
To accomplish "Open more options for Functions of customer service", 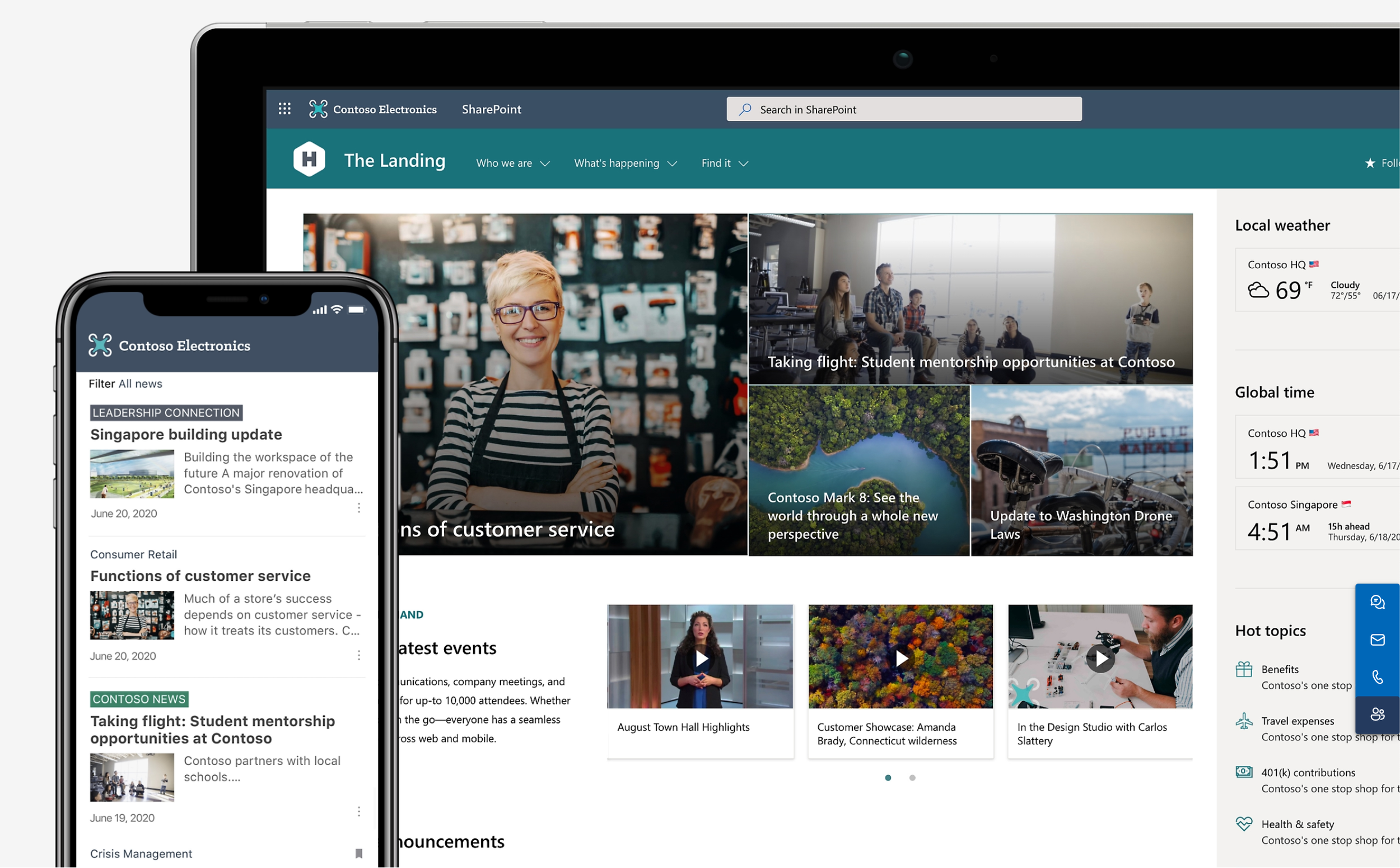I will coord(359,656).
